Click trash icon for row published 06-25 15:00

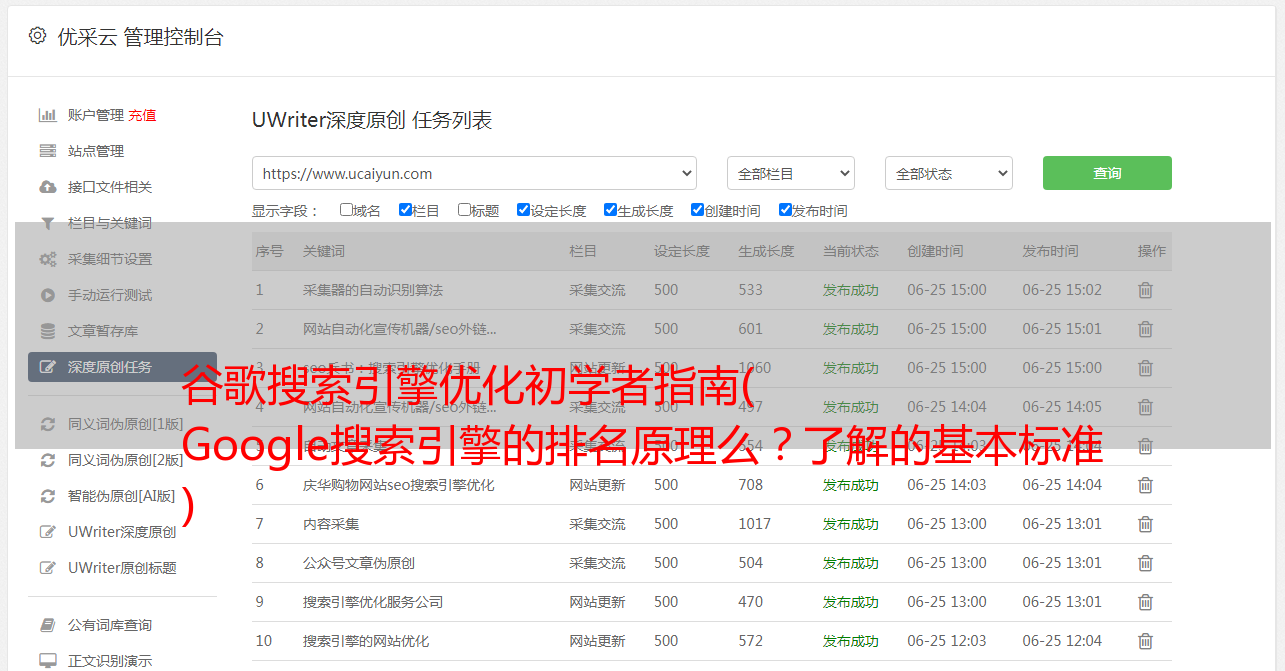pos(1146,368)
